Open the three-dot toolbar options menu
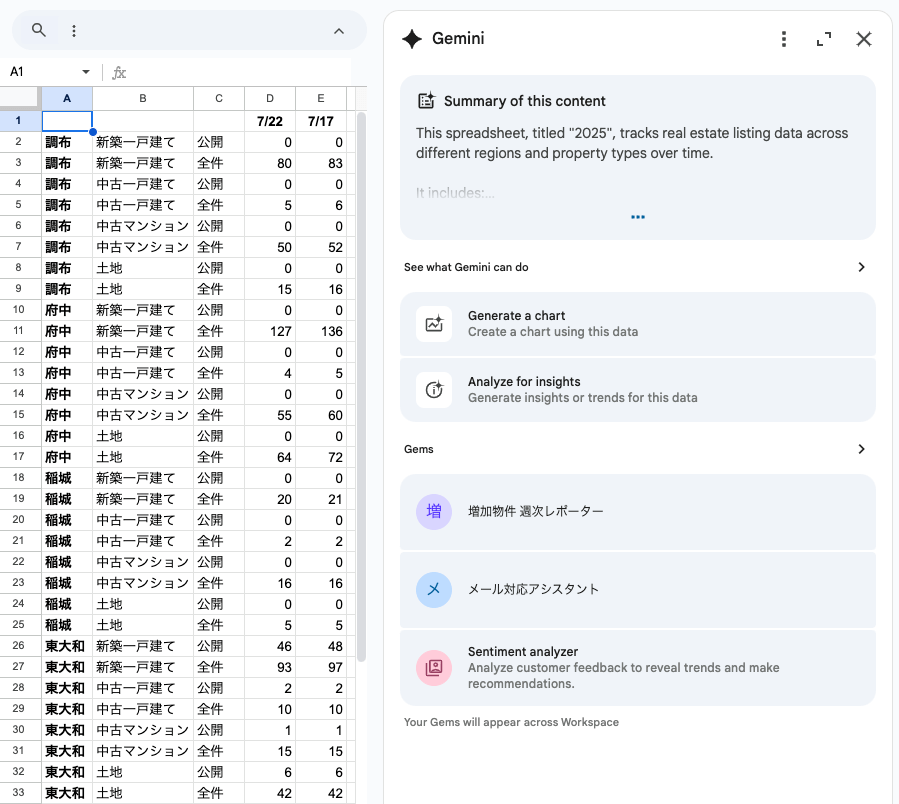Screen dimensions: 899x804 (74, 30)
